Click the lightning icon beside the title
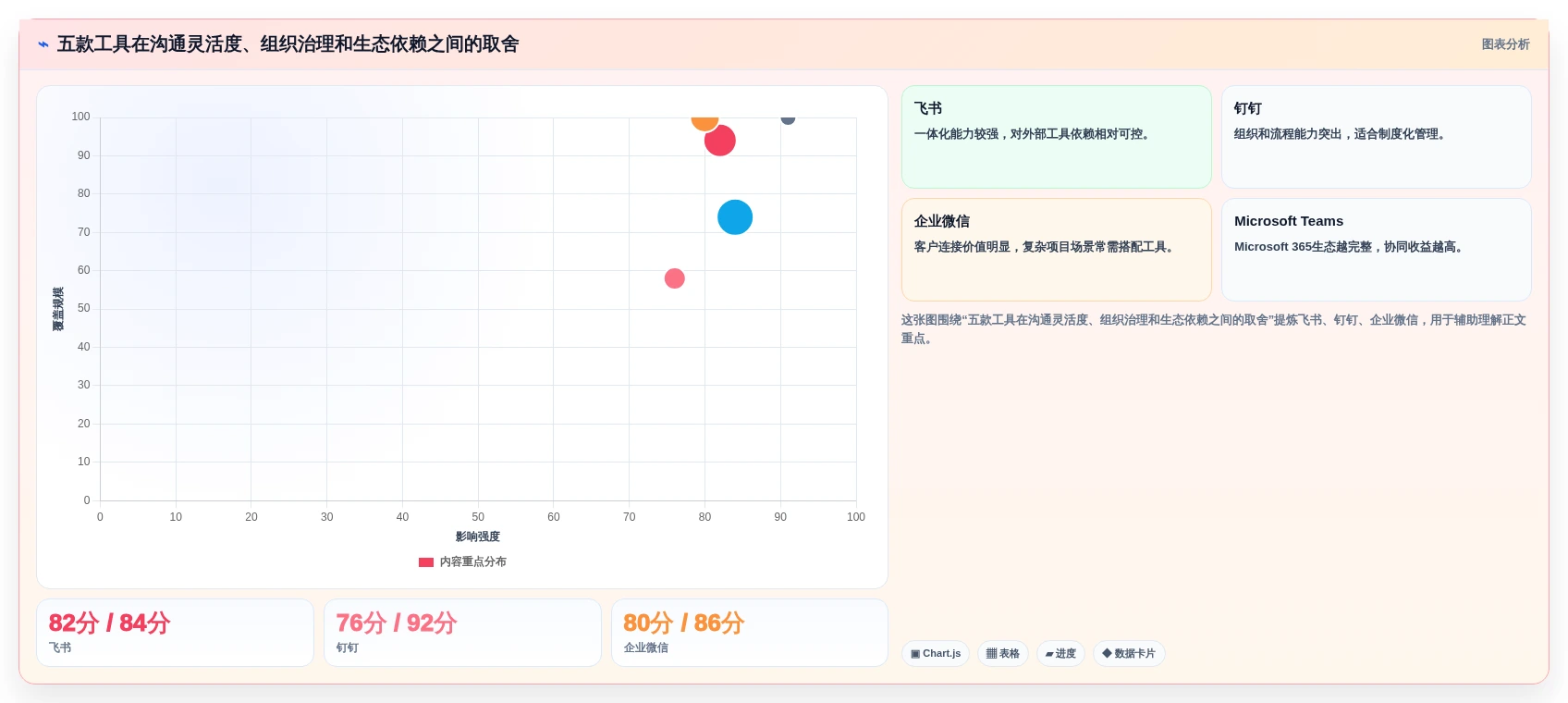 [43, 44]
